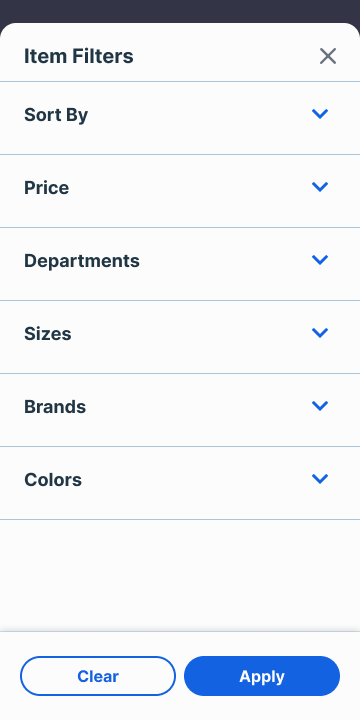Choose the Brands filter heading
Viewport: 360px width, 720px height.
tap(55, 407)
